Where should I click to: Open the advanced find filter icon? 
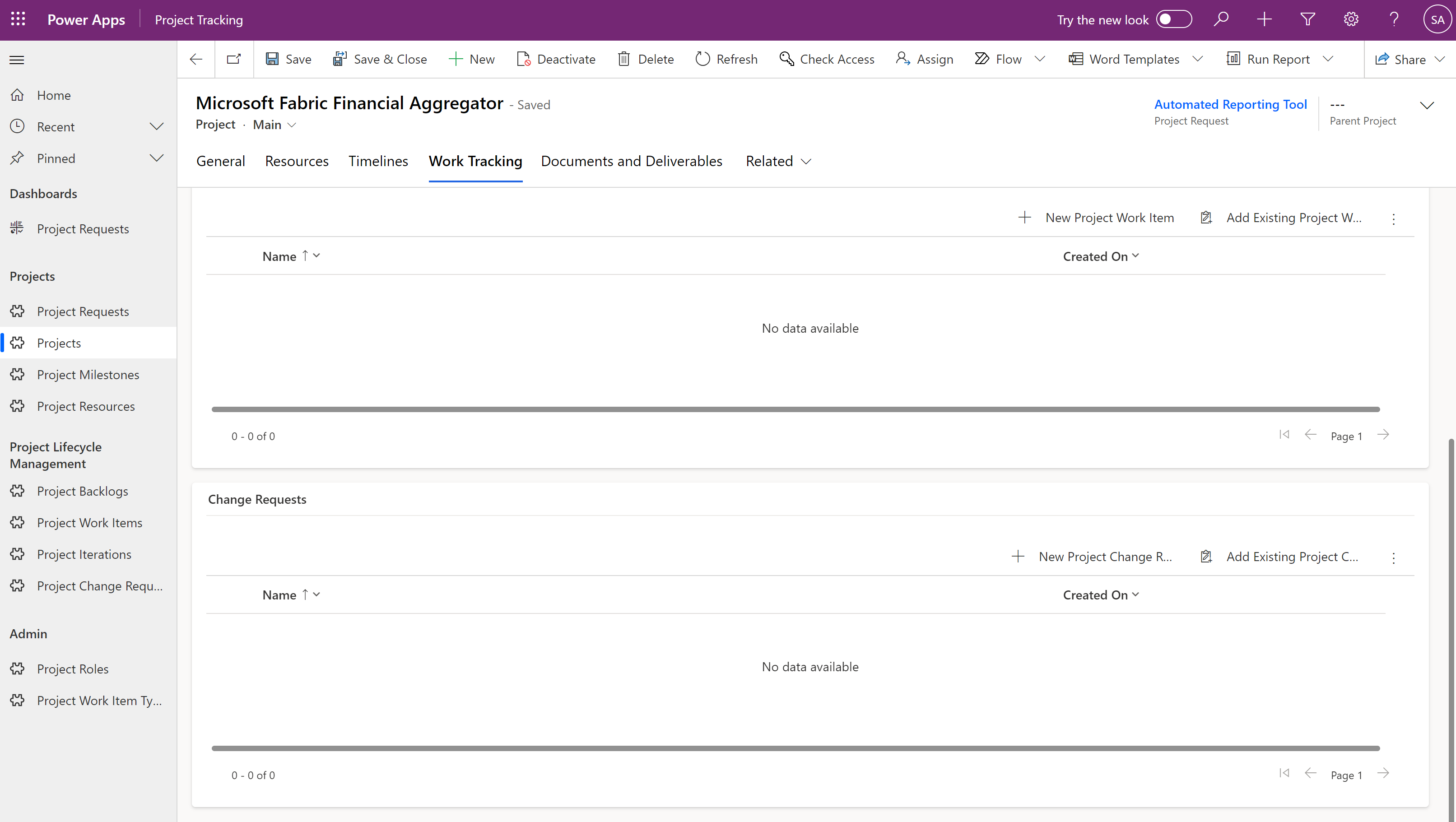point(1307,19)
